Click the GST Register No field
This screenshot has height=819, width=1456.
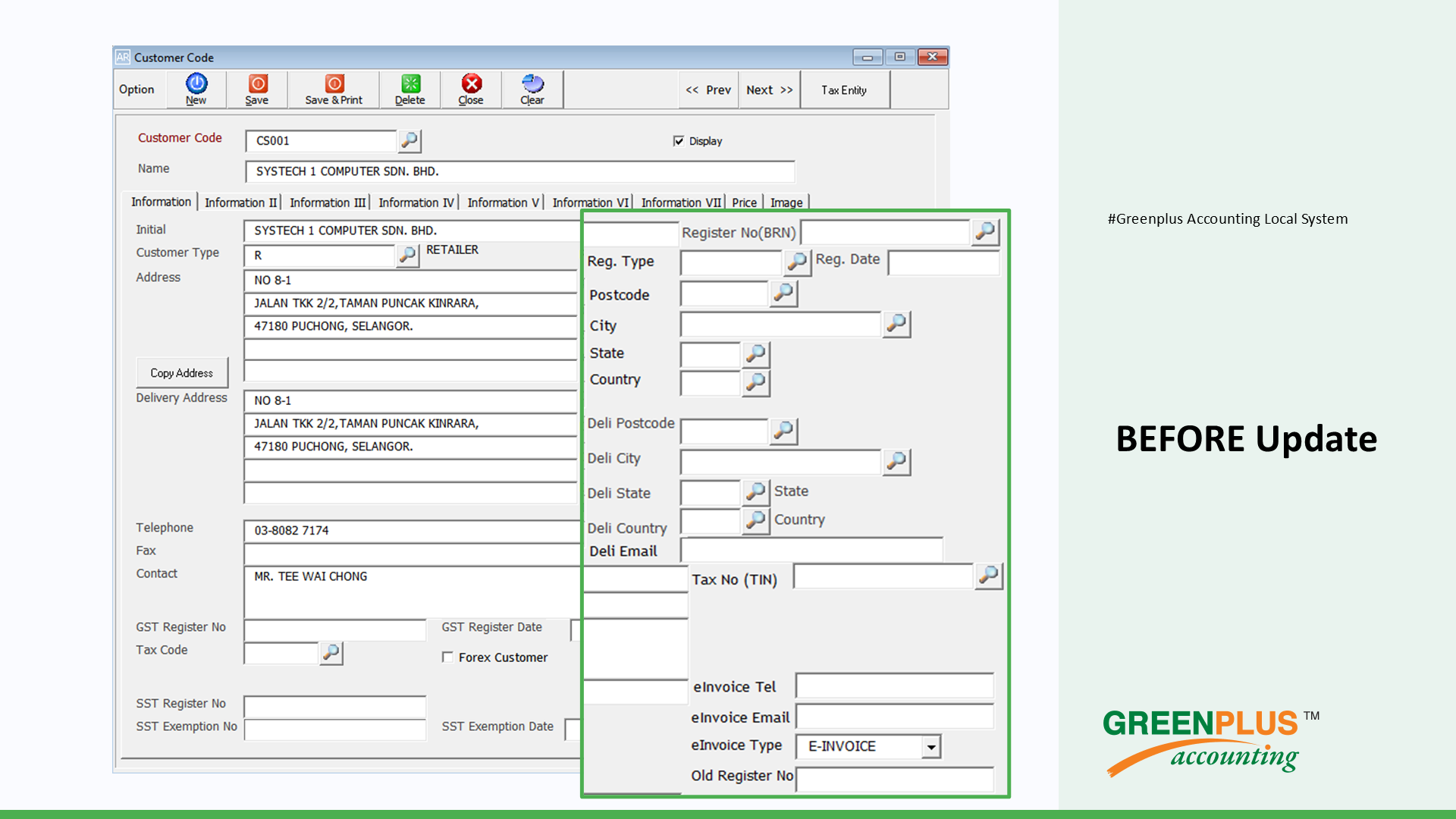[335, 629]
